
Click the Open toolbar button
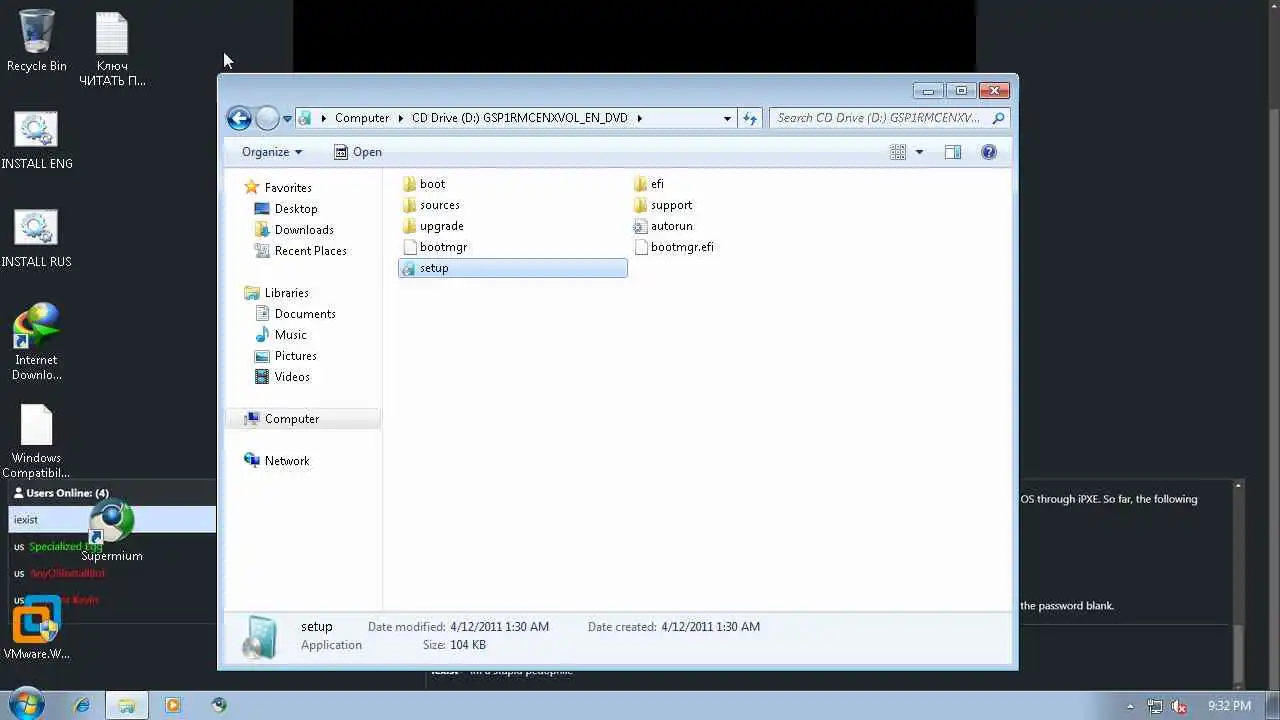pos(357,152)
